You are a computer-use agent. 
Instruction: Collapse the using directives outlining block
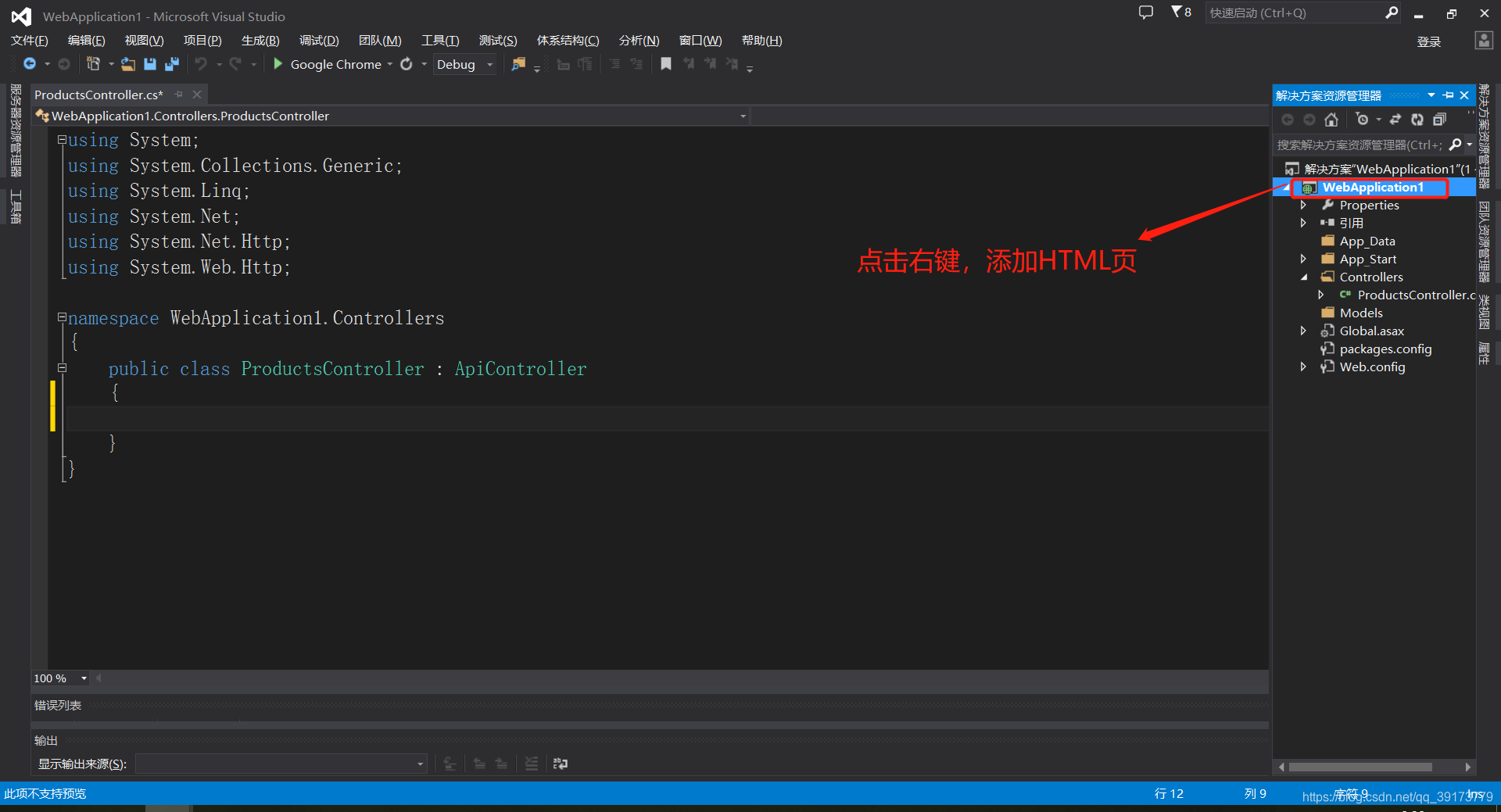coord(62,140)
